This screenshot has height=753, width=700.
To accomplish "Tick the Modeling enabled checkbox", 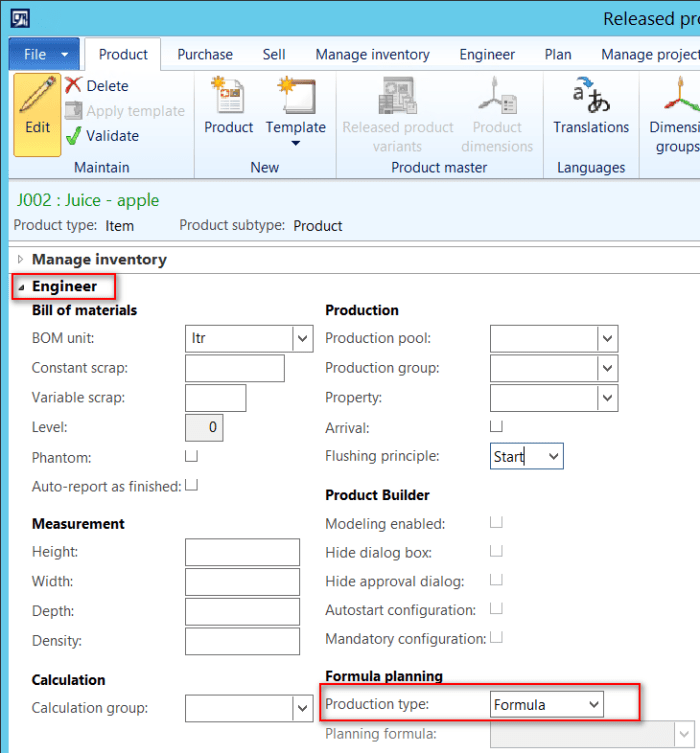I will pos(496,522).
